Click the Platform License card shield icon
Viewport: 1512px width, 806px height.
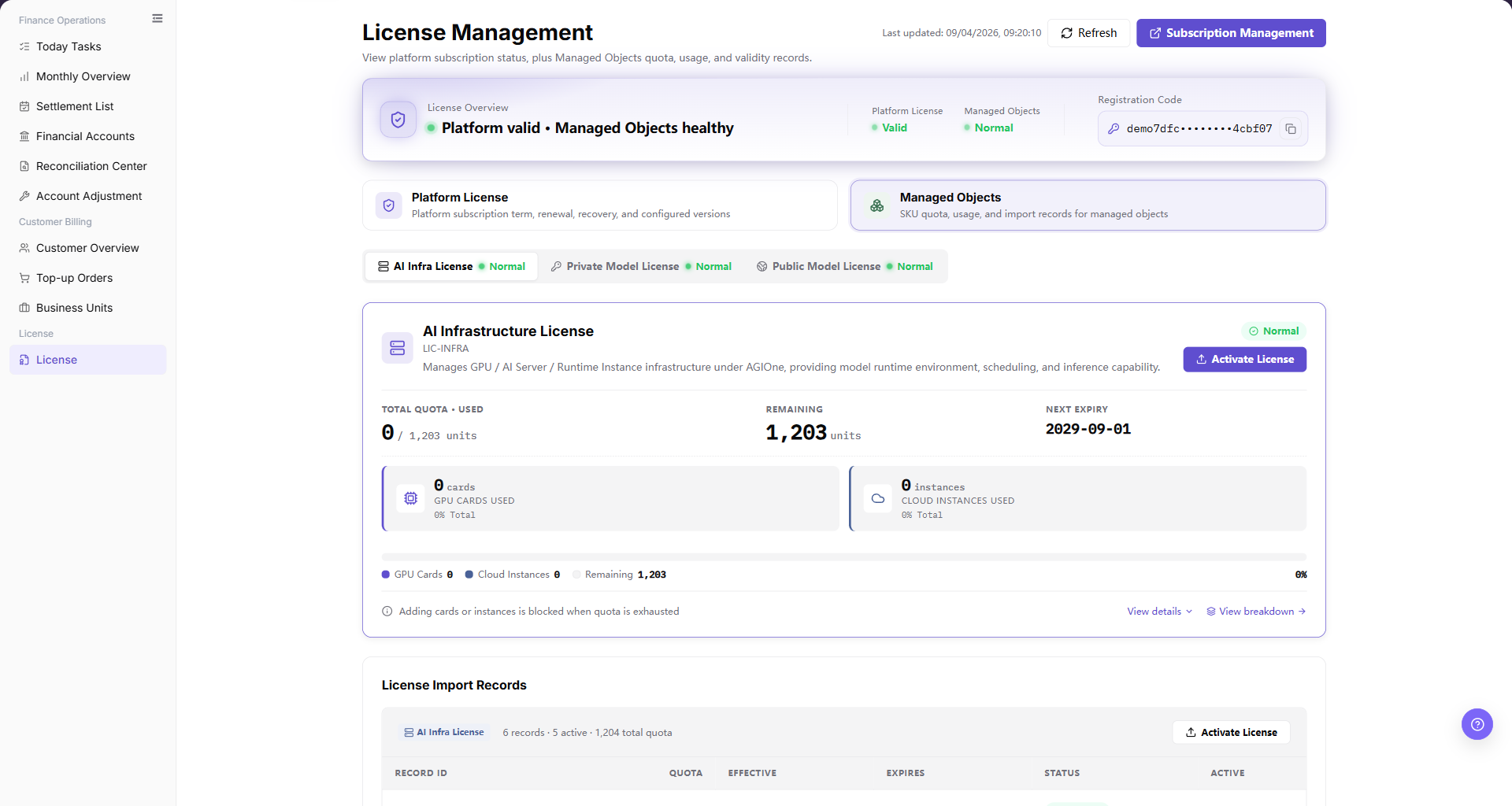point(389,205)
